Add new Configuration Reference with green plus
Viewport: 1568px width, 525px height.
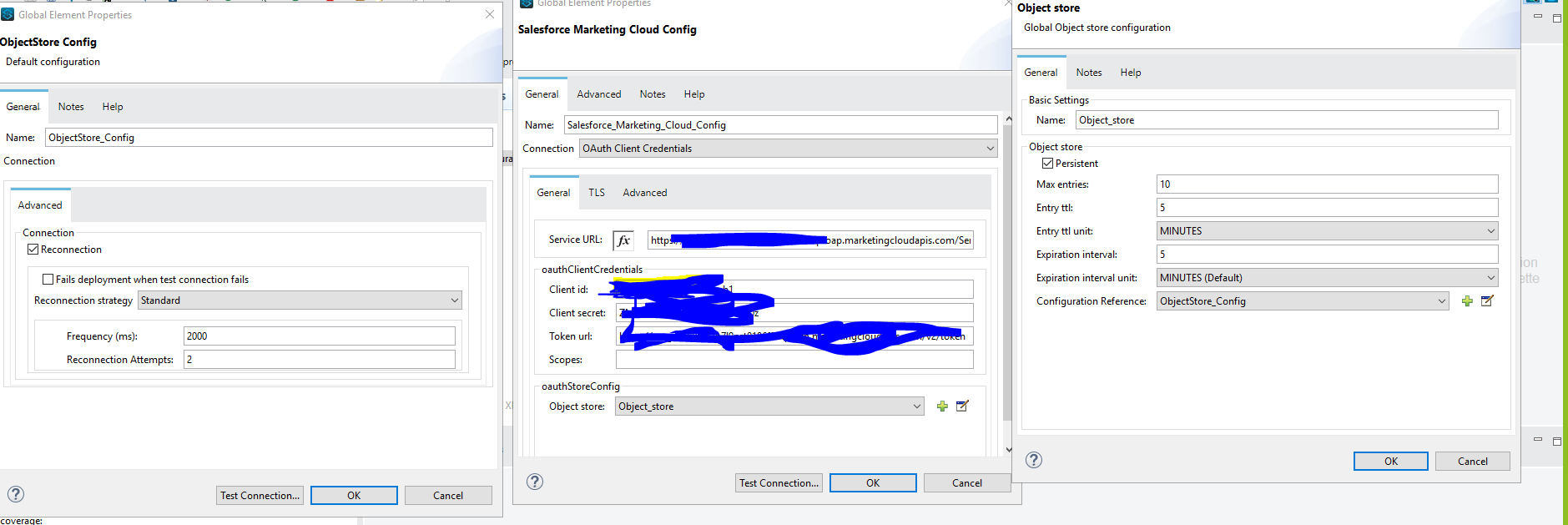click(x=1467, y=301)
